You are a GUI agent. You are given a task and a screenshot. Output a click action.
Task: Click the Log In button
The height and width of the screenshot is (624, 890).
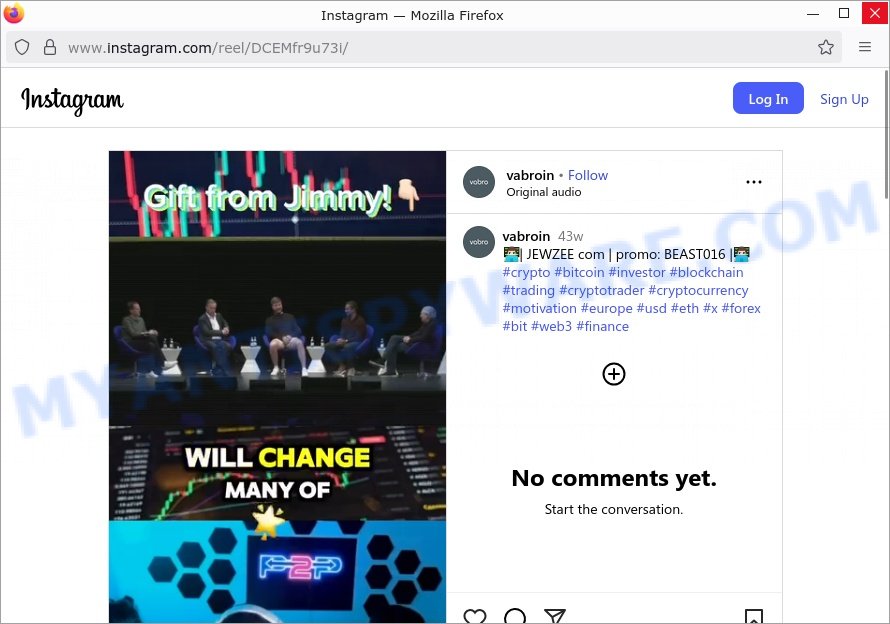click(768, 98)
